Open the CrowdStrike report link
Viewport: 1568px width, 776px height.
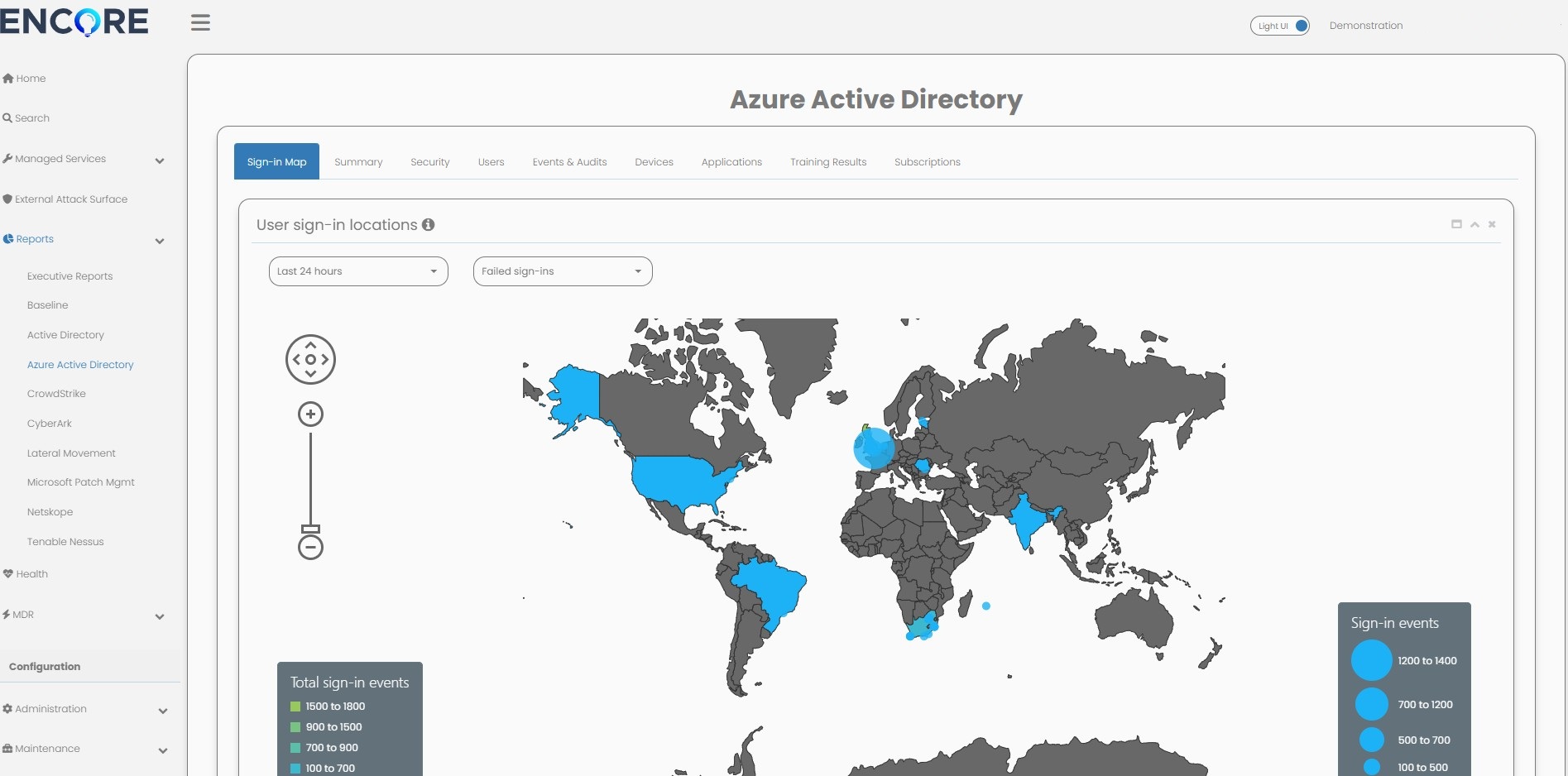[x=56, y=394]
